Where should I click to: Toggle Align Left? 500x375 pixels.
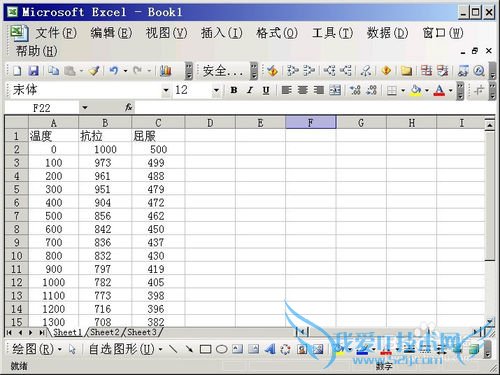(x=286, y=90)
